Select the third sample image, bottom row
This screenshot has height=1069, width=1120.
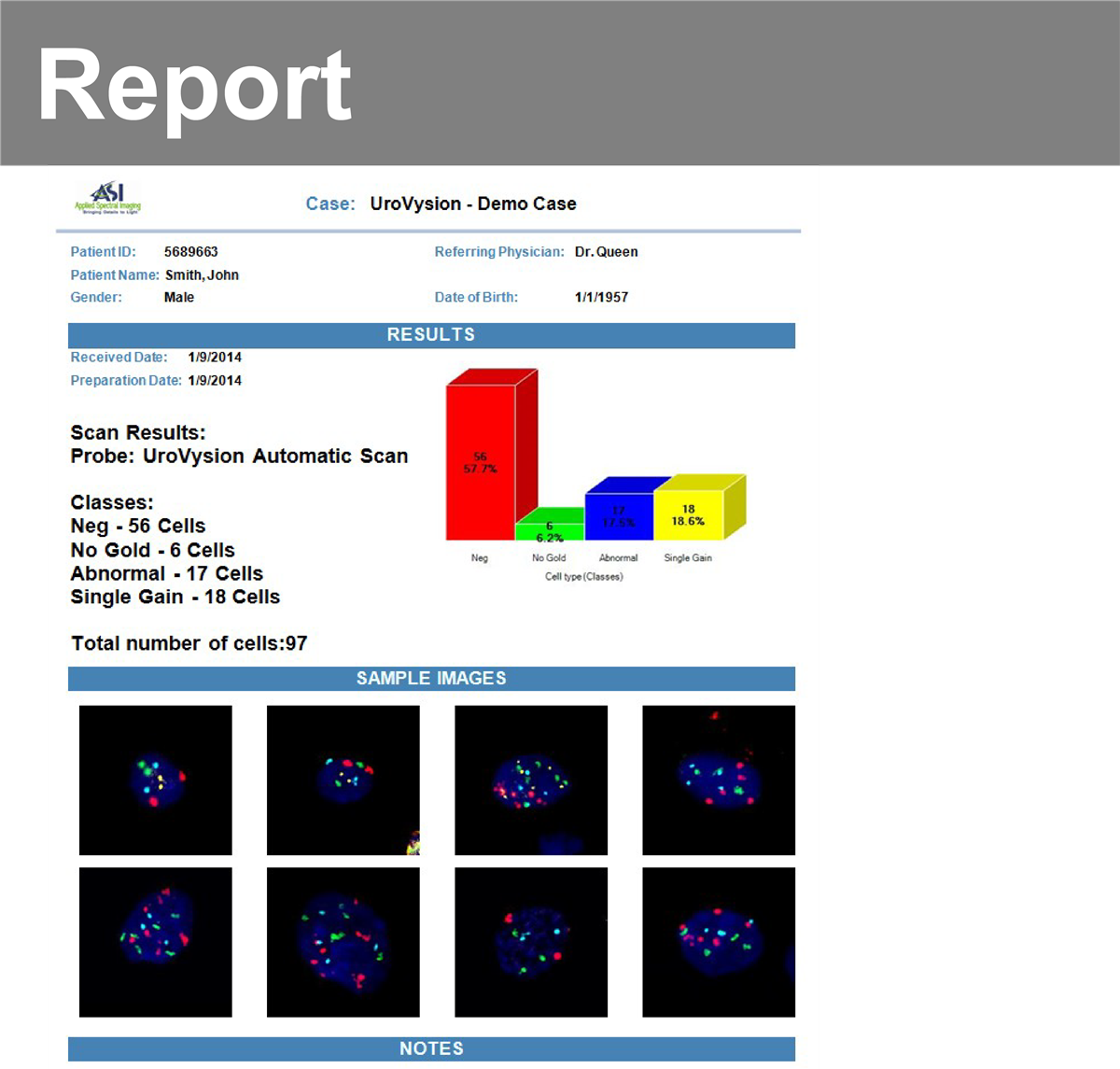click(531, 942)
